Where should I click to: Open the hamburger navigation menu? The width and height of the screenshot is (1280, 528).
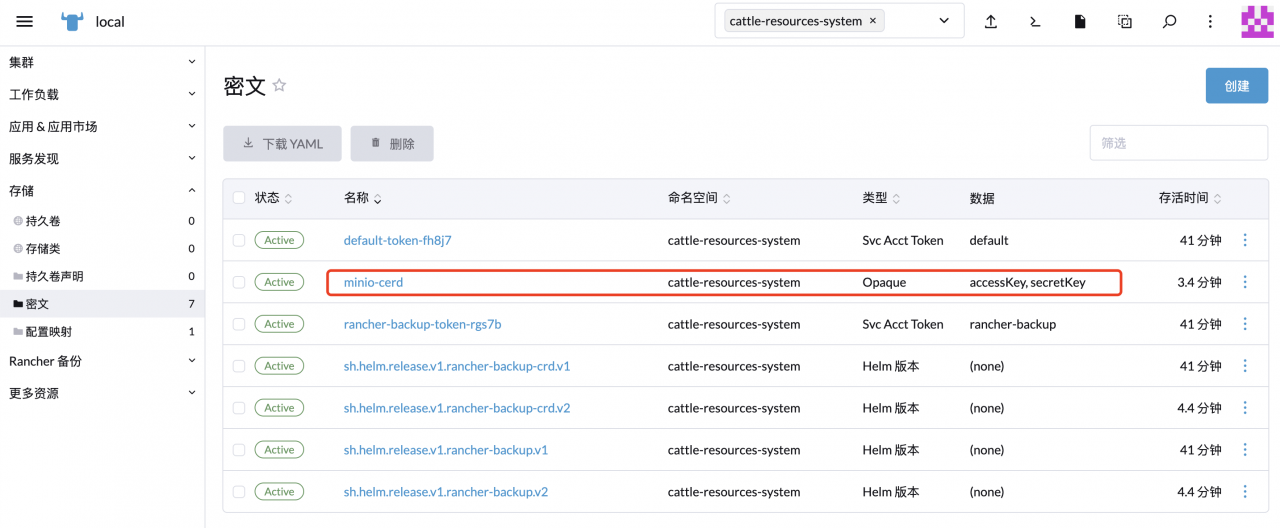(x=25, y=21)
